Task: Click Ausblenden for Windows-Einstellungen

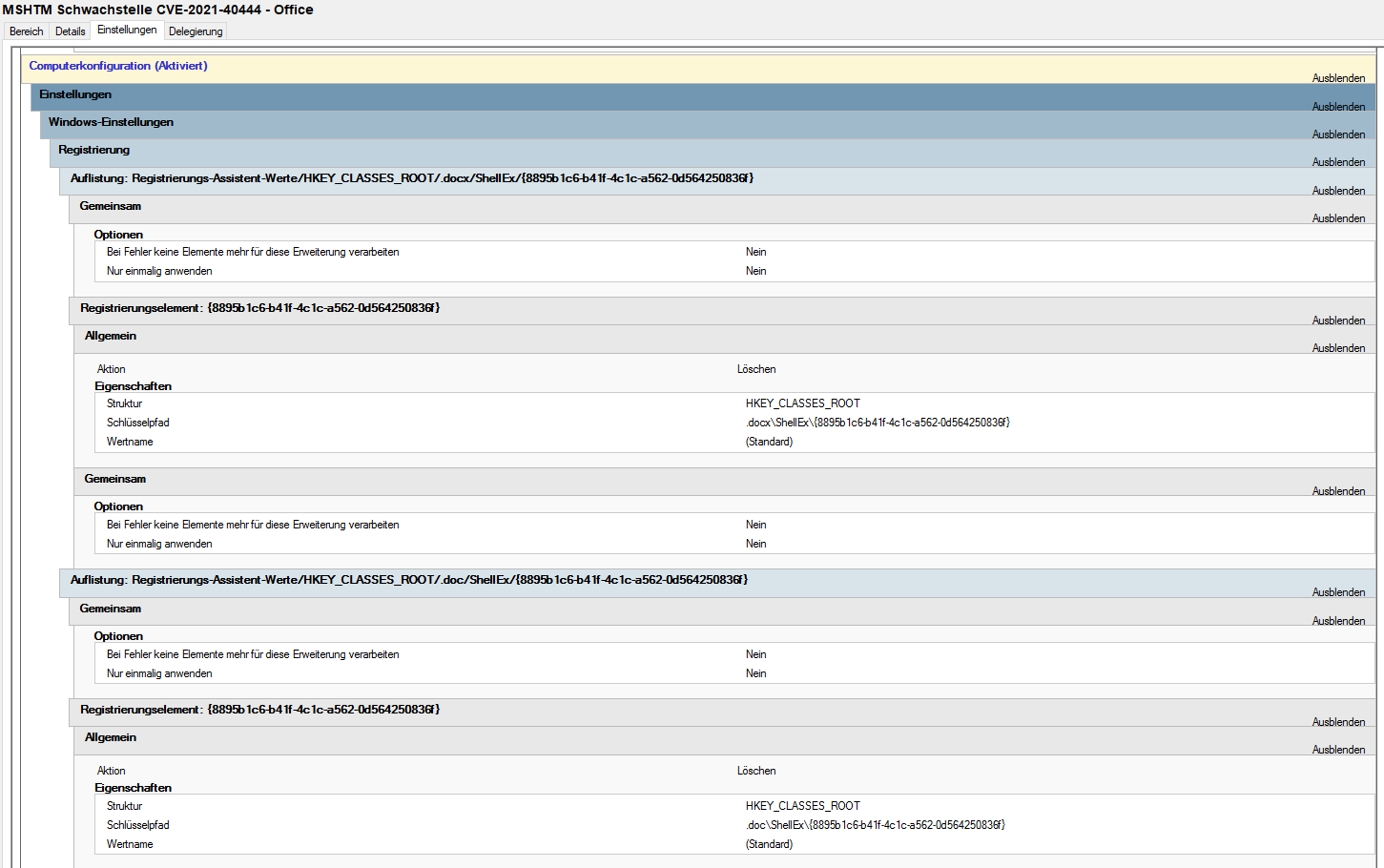Action: [1338, 134]
